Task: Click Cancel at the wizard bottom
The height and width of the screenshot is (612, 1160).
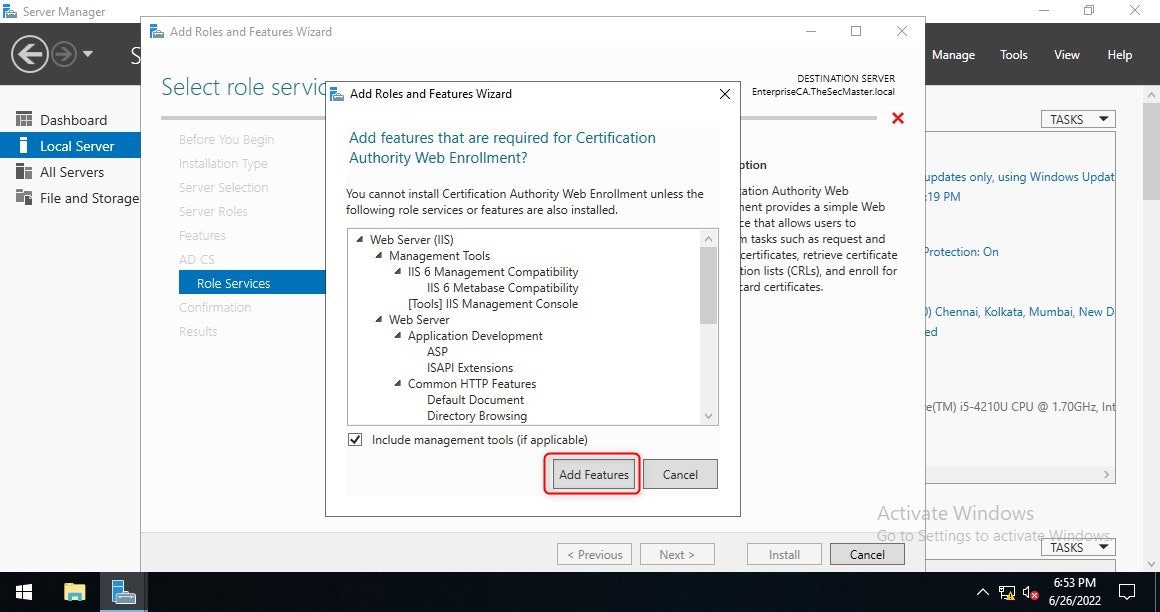Action: (x=867, y=554)
